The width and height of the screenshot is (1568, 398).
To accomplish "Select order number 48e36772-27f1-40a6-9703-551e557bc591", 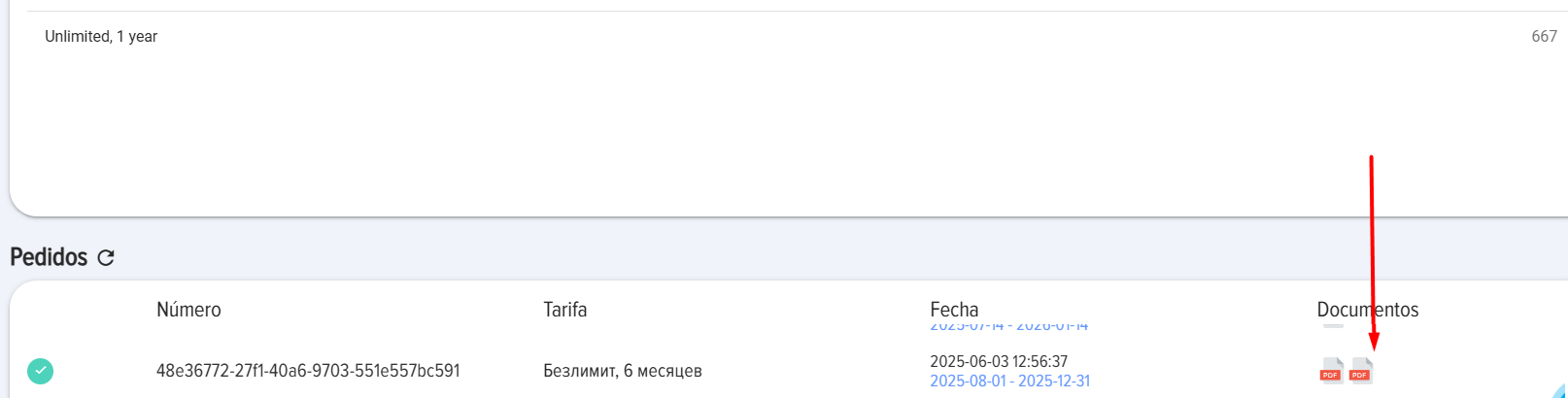I will tap(308, 371).
